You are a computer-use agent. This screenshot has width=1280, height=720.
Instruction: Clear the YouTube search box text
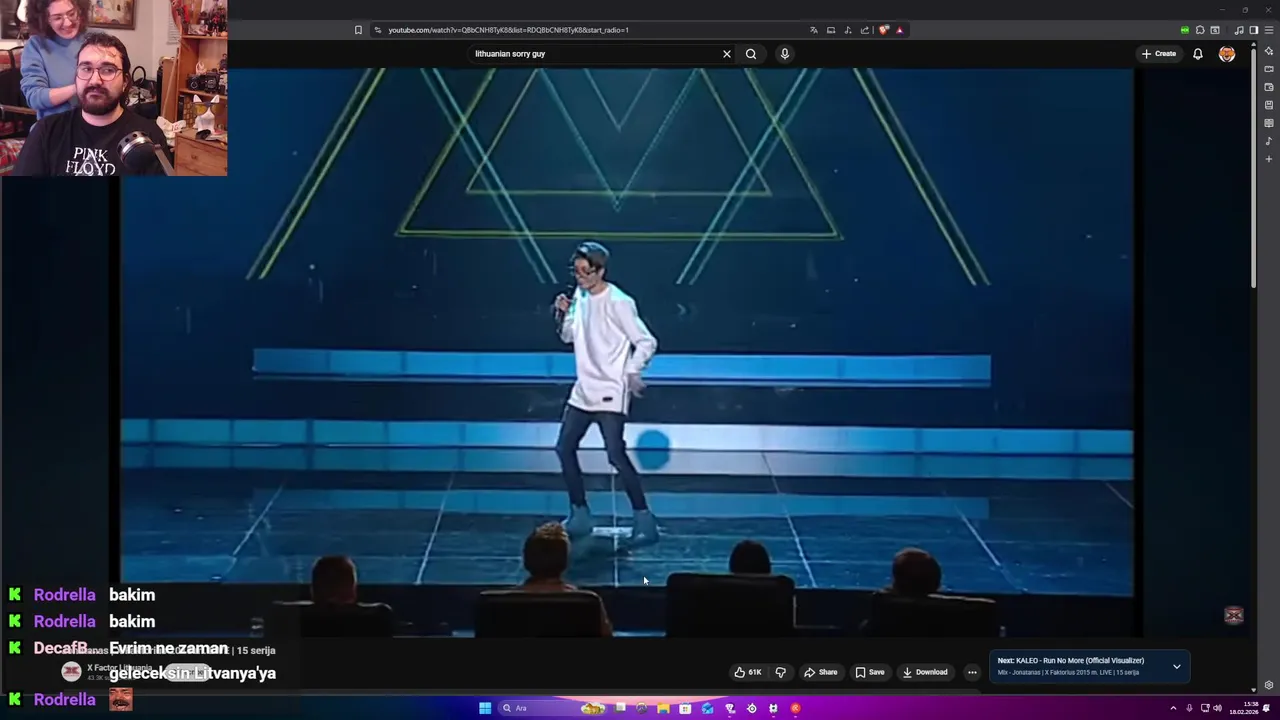point(727,54)
